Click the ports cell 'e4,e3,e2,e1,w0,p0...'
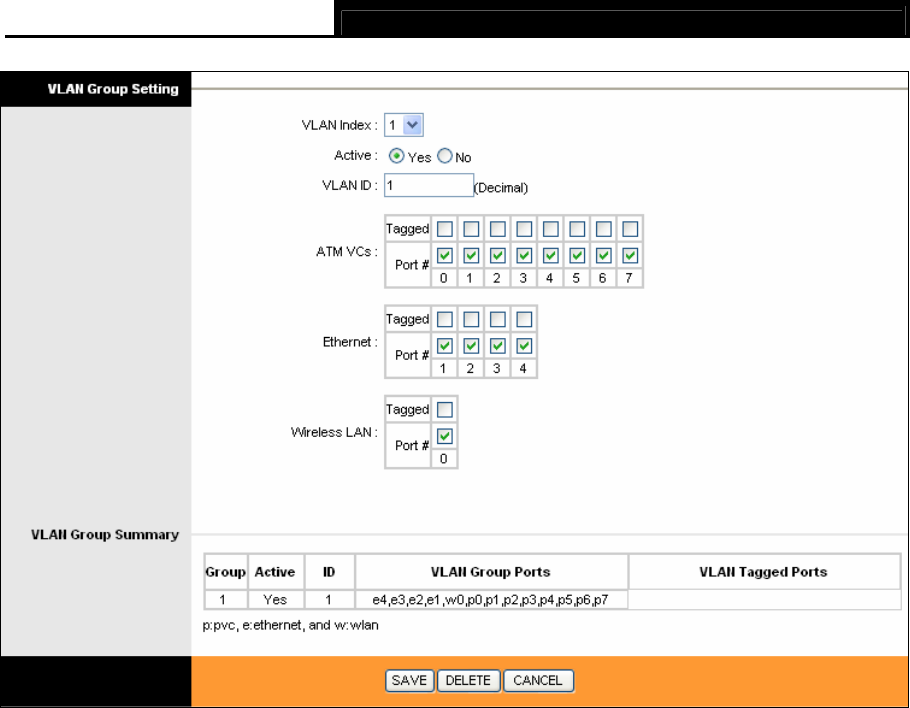The image size is (910, 708). (x=491, y=599)
